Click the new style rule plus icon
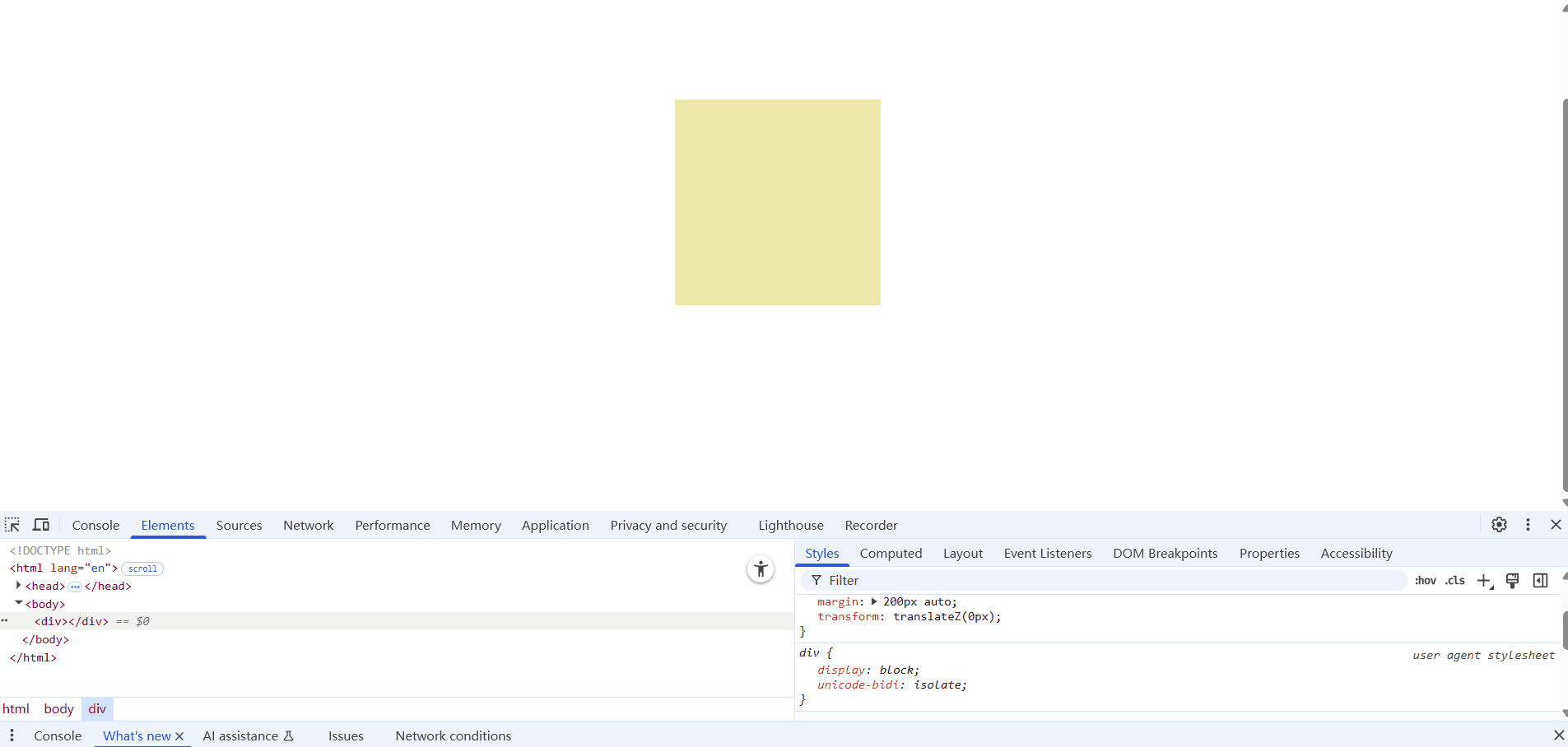 [1484, 581]
